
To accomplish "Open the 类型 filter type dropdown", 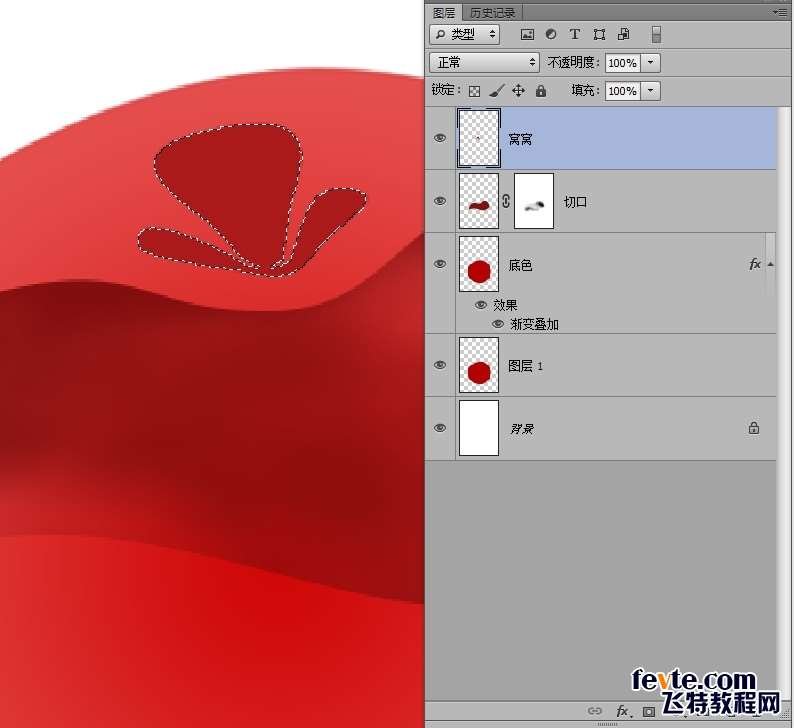I will pyautogui.click(x=465, y=35).
